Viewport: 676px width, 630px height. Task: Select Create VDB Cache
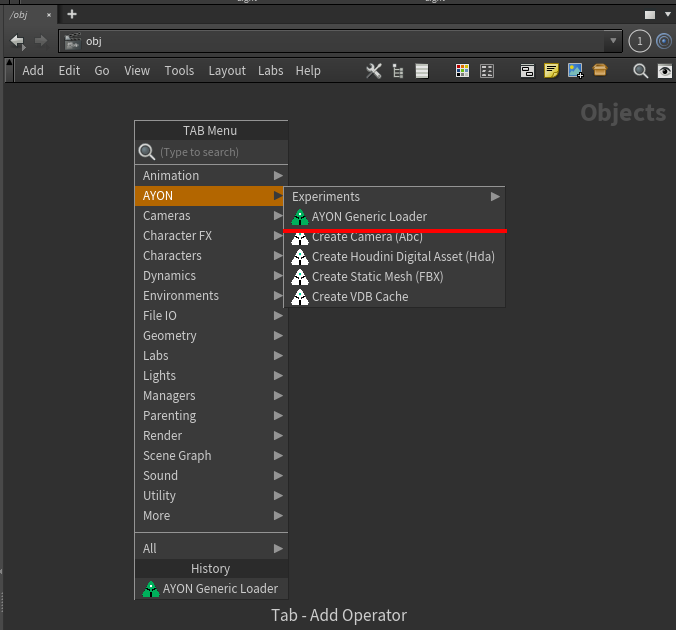point(394,297)
